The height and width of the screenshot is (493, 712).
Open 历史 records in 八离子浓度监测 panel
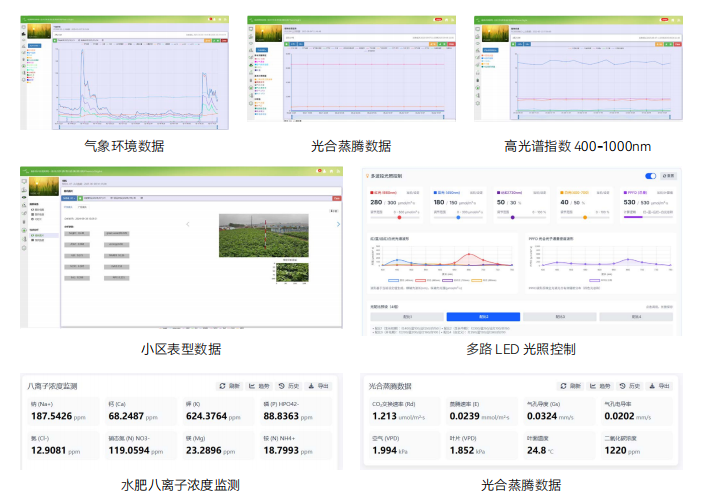pyautogui.click(x=290, y=386)
